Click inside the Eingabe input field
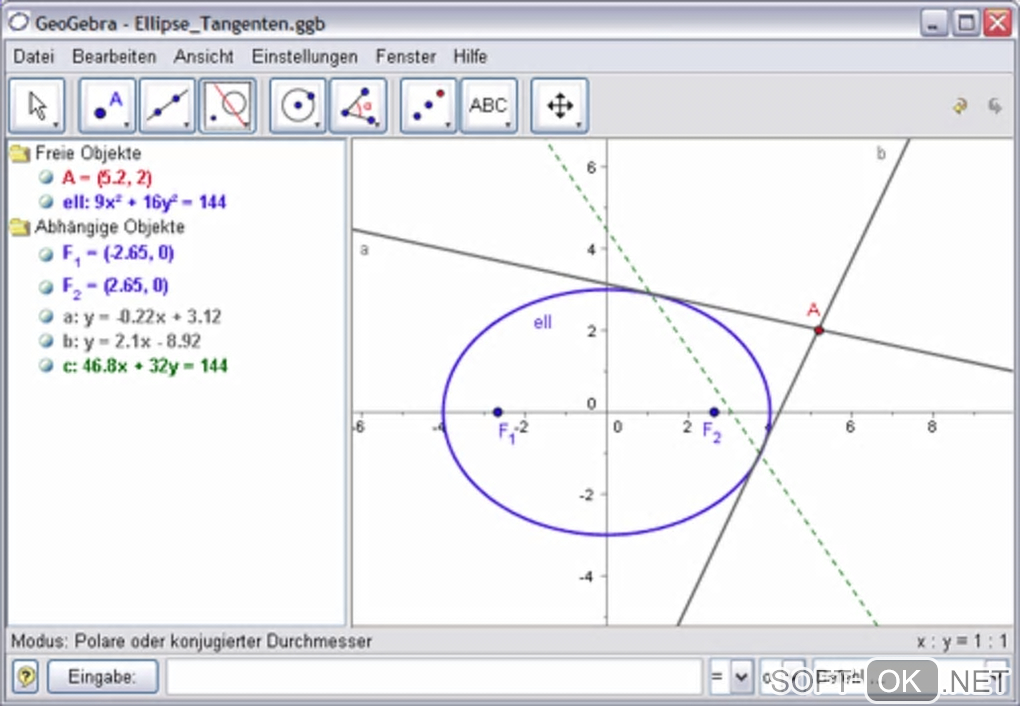 [434, 677]
